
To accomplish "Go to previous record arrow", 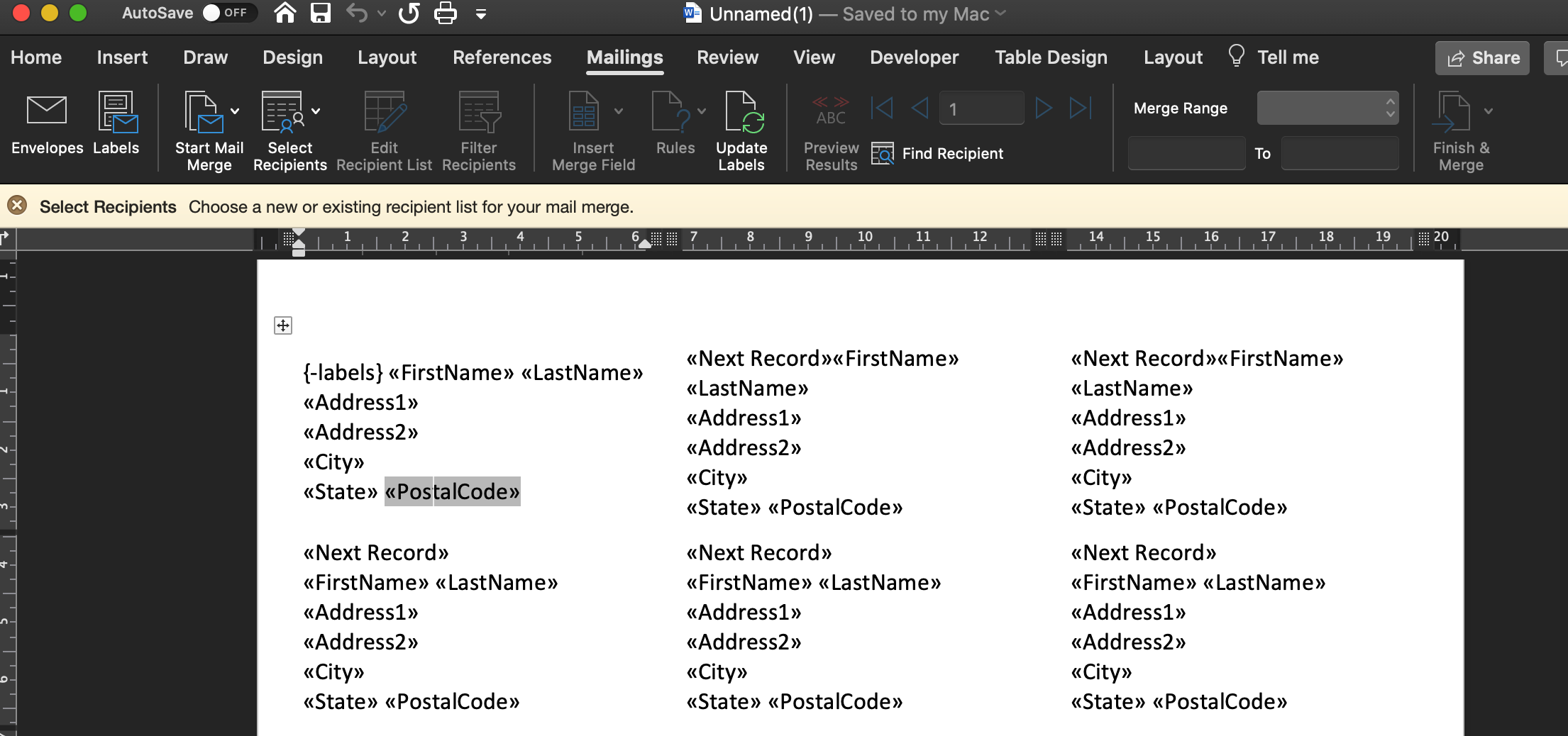I will point(920,108).
